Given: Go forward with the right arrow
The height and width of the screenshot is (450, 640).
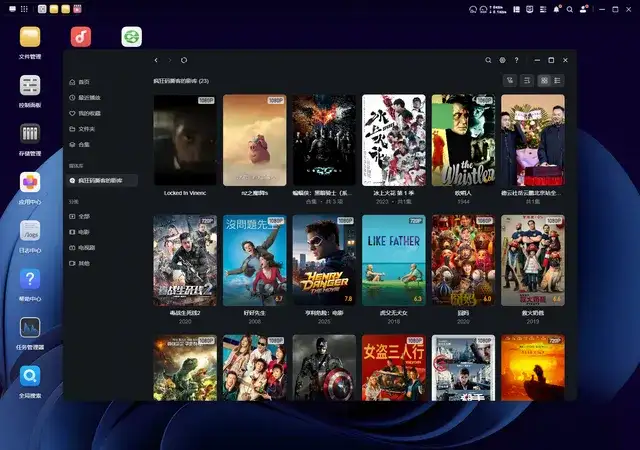Looking at the screenshot, I should (170, 60).
